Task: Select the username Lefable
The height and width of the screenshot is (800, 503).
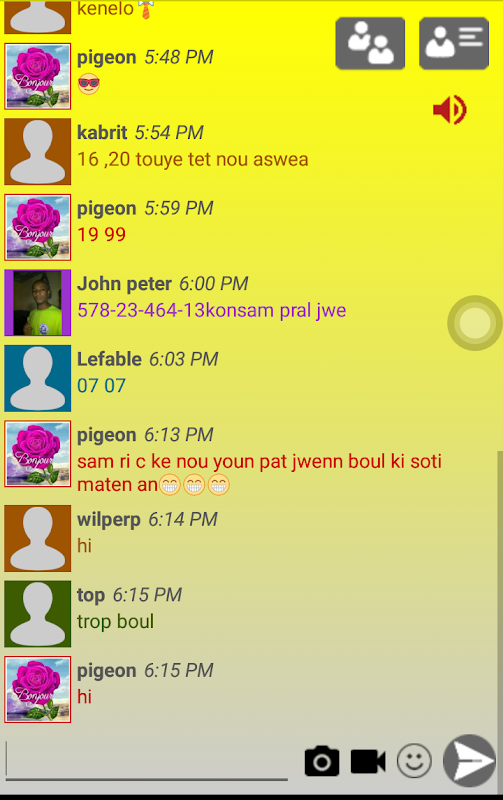Action: 109,359
